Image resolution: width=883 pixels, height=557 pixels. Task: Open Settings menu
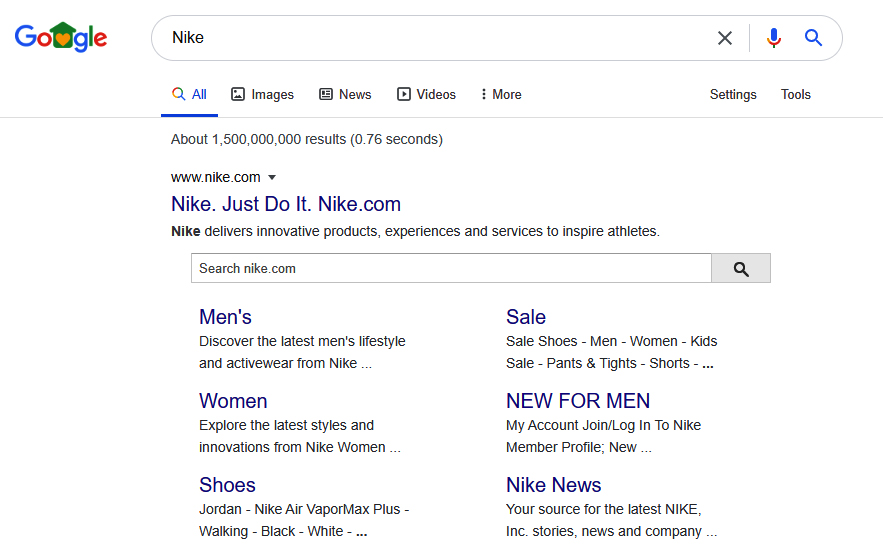[733, 95]
